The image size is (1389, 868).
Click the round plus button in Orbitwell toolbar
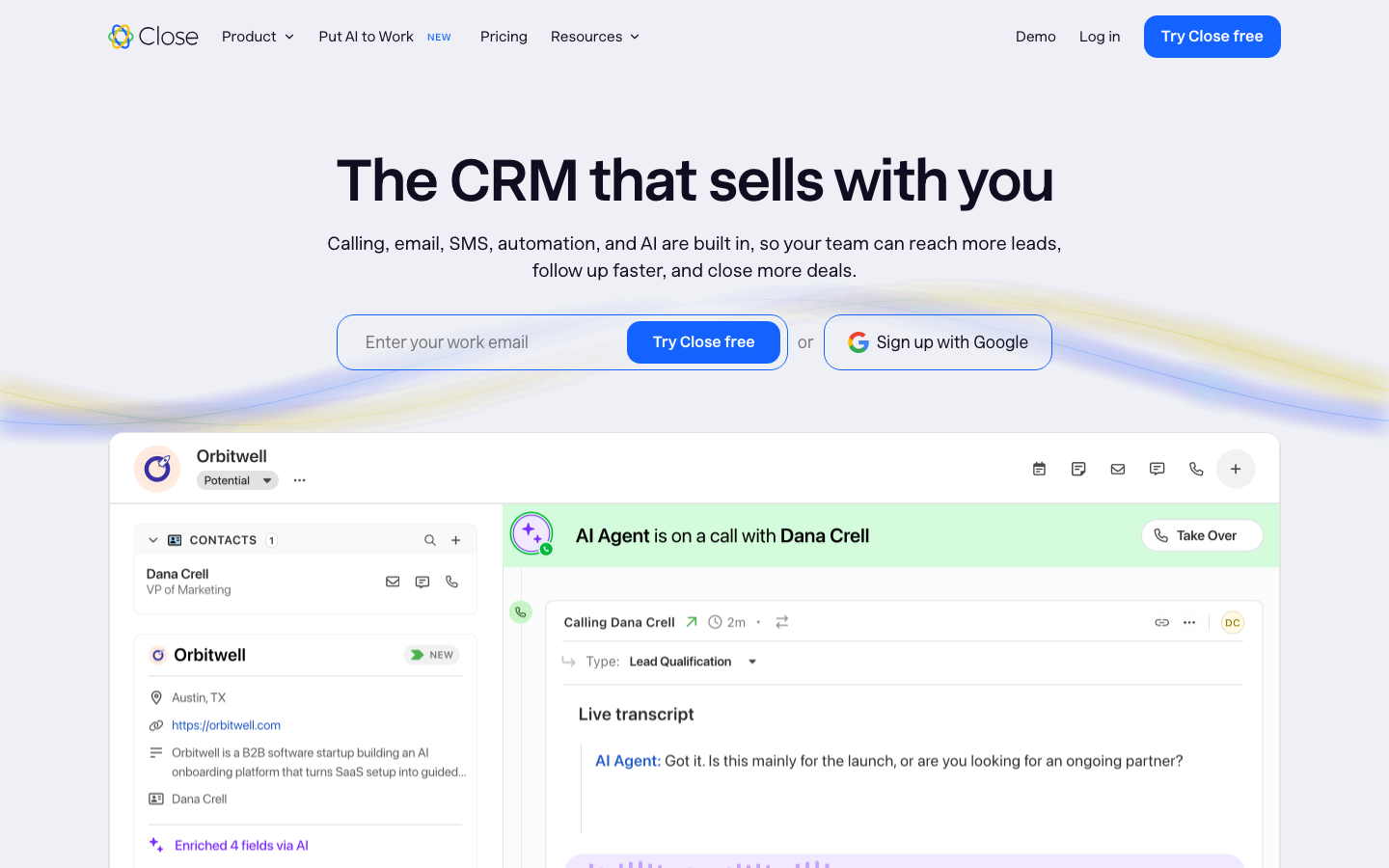coord(1236,469)
